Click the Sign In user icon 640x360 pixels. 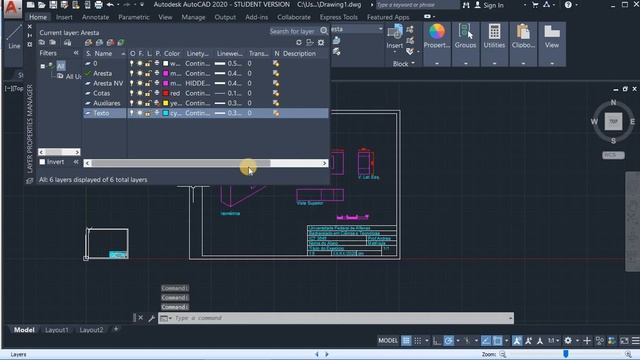click(478, 5)
